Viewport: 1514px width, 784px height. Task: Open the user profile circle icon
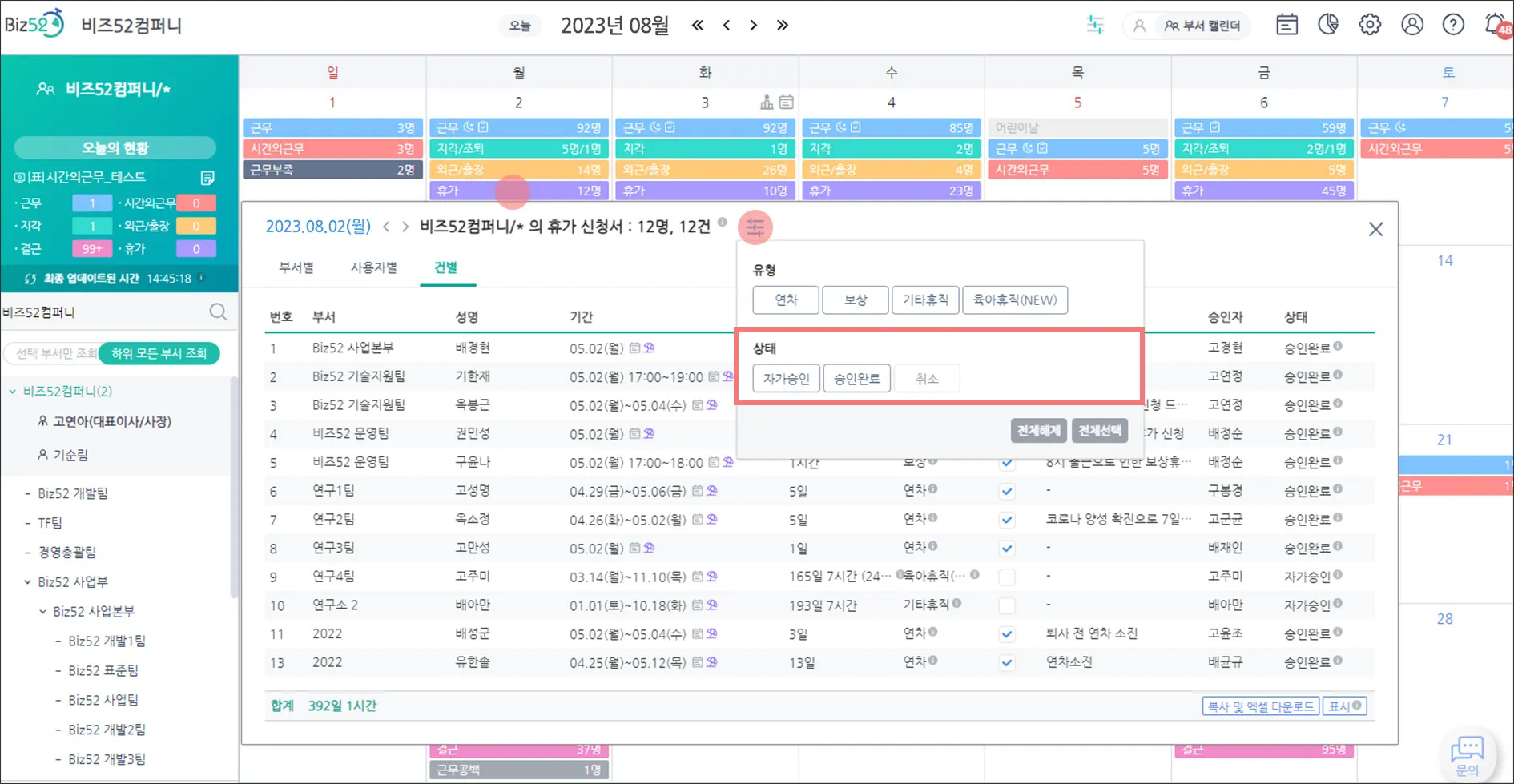click(x=1411, y=25)
